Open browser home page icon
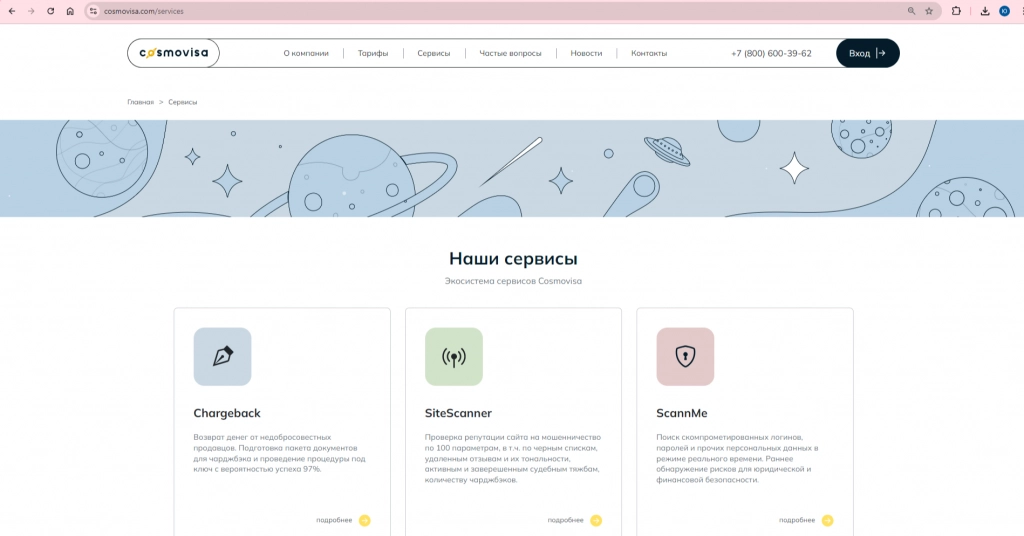The height and width of the screenshot is (536, 1024). [70, 11]
